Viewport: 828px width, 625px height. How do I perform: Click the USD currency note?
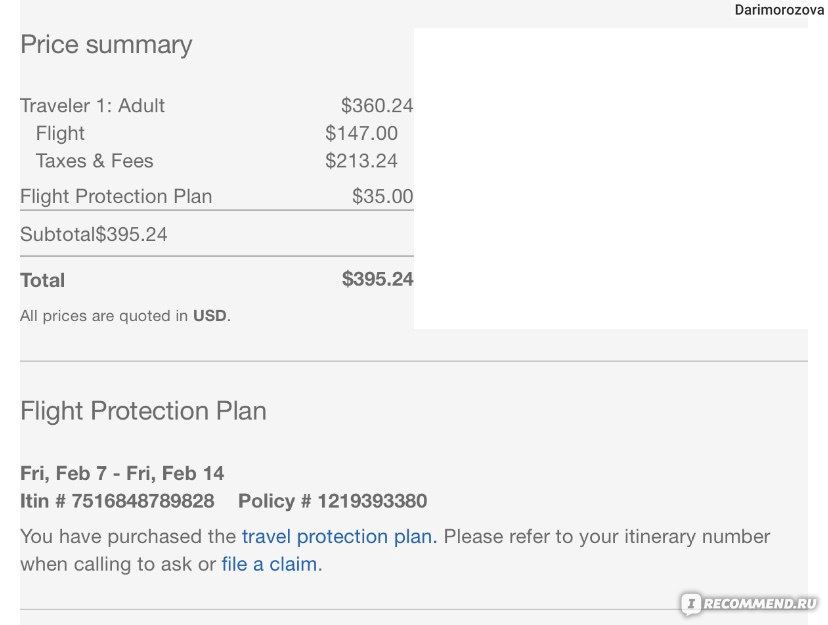click(x=210, y=316)
